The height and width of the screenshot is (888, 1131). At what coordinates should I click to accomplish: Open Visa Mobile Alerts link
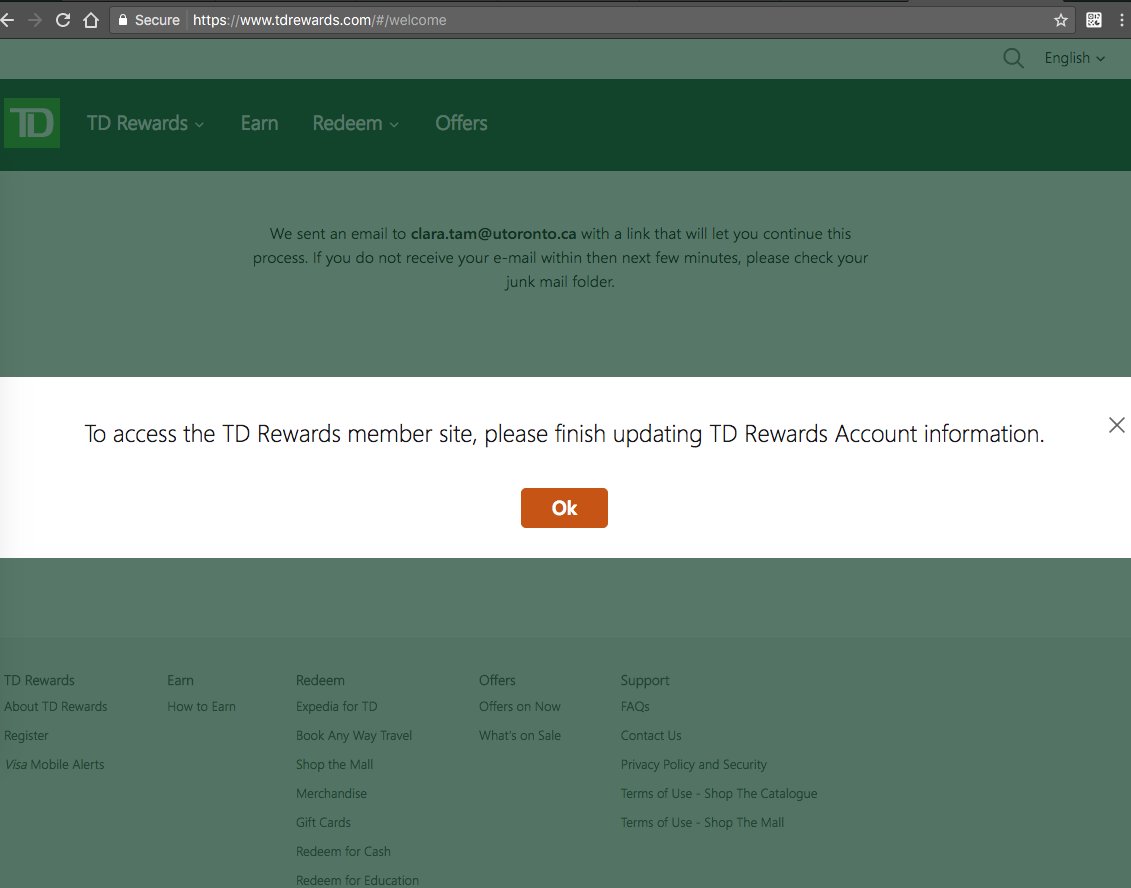(x=54, y=765)
